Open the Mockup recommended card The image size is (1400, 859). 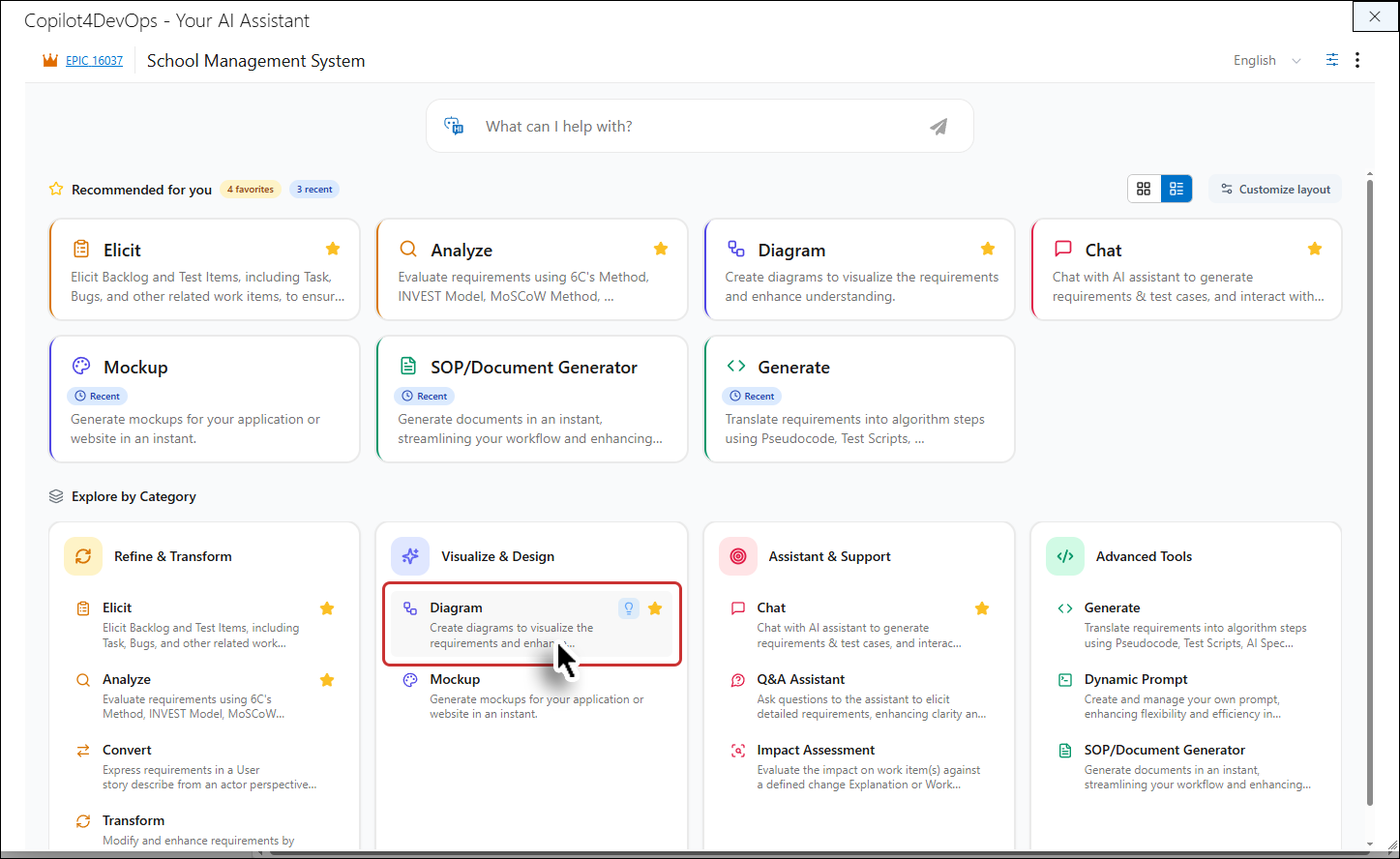click(x=204, y=400)
